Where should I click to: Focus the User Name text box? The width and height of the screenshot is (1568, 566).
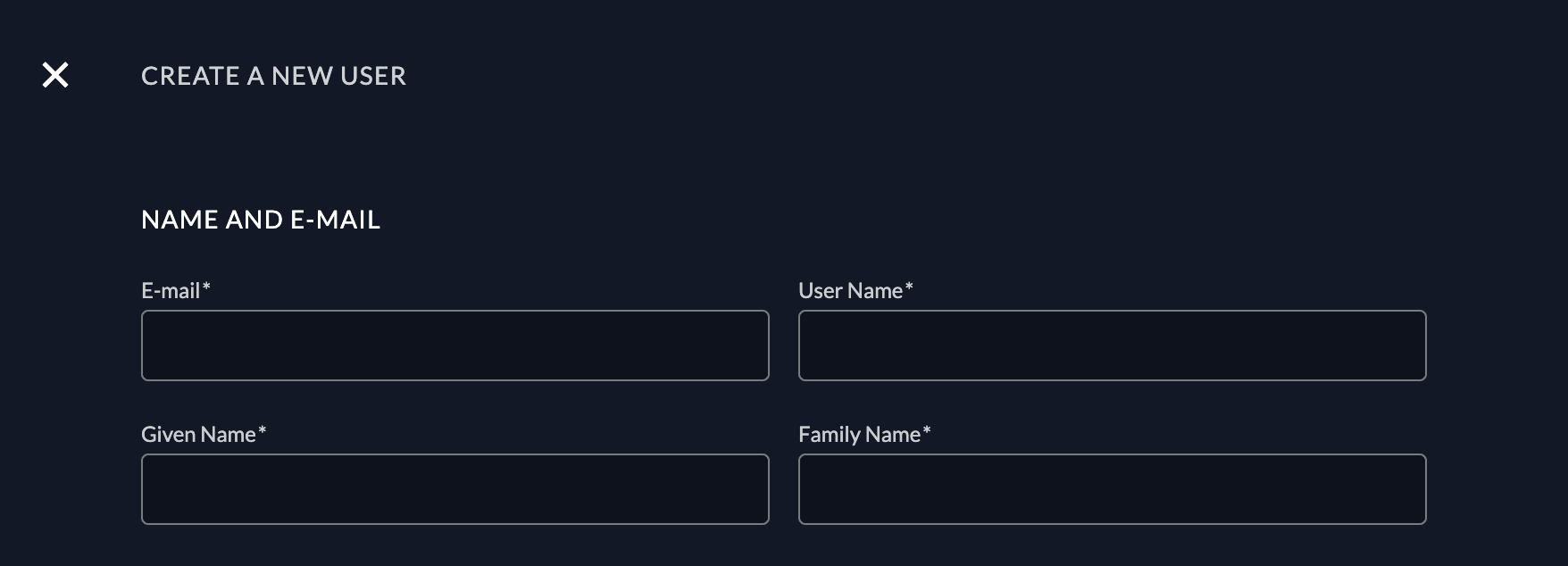pos(1112,345)
